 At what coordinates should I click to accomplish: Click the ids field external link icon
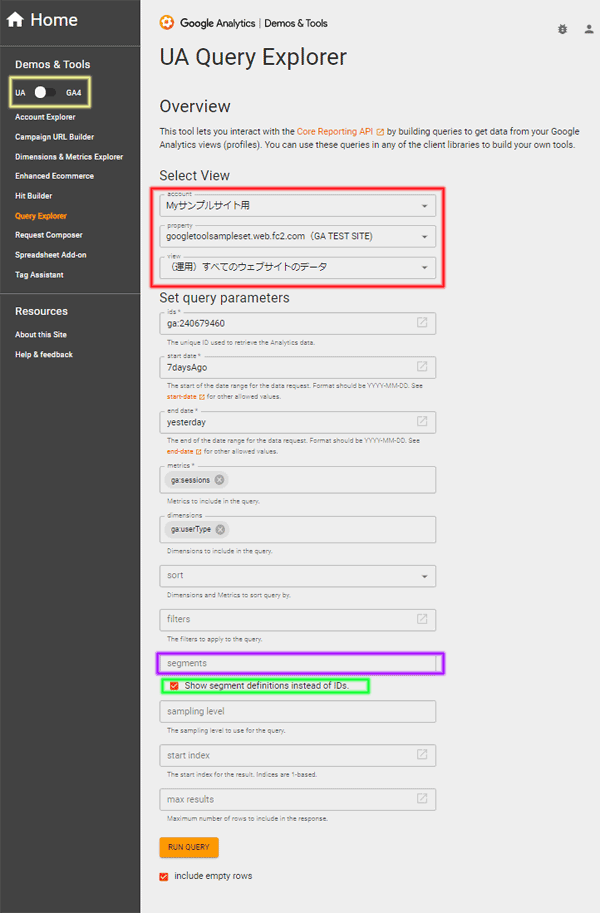422,323
